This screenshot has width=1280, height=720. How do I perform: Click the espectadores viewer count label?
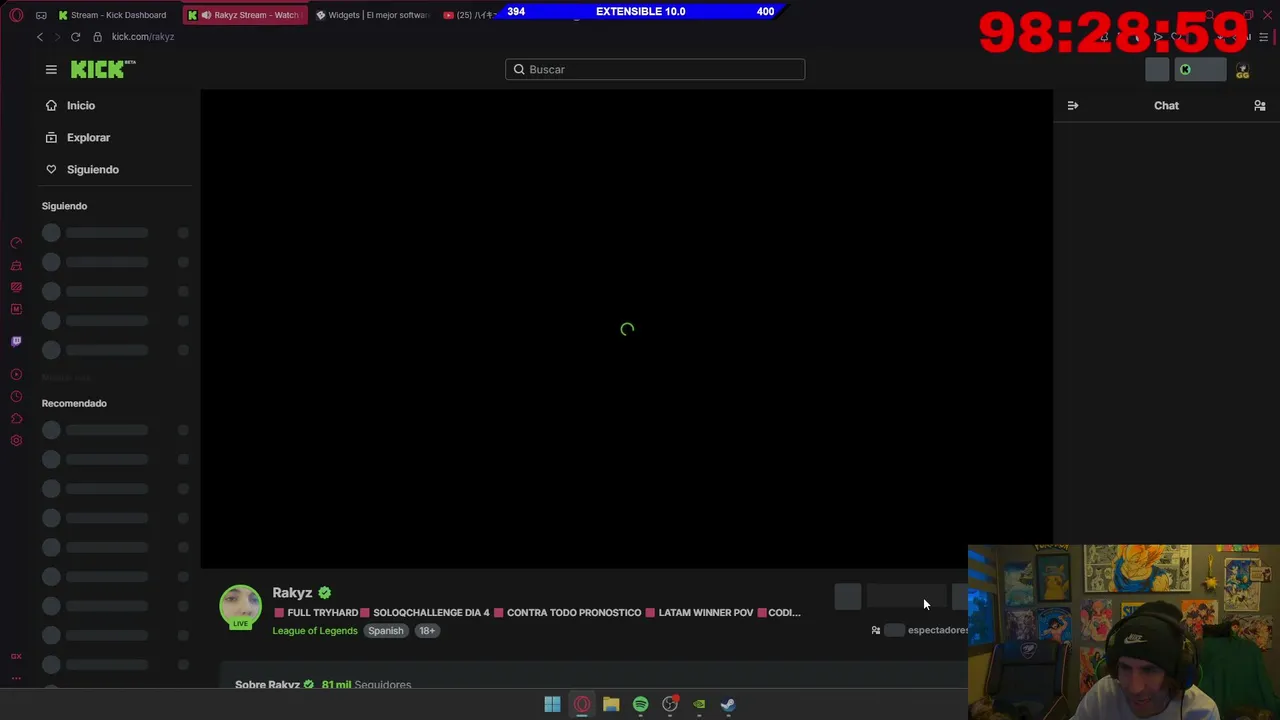point(937,630)
